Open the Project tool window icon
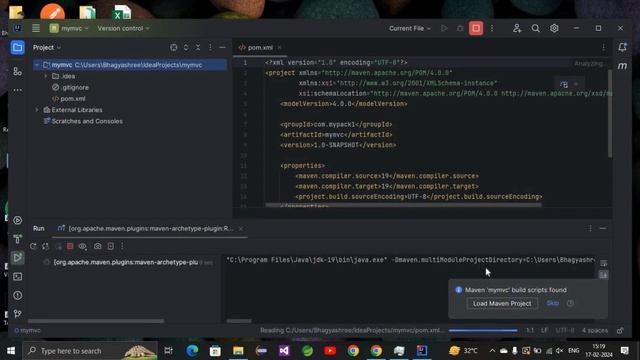 pos(18,48)
